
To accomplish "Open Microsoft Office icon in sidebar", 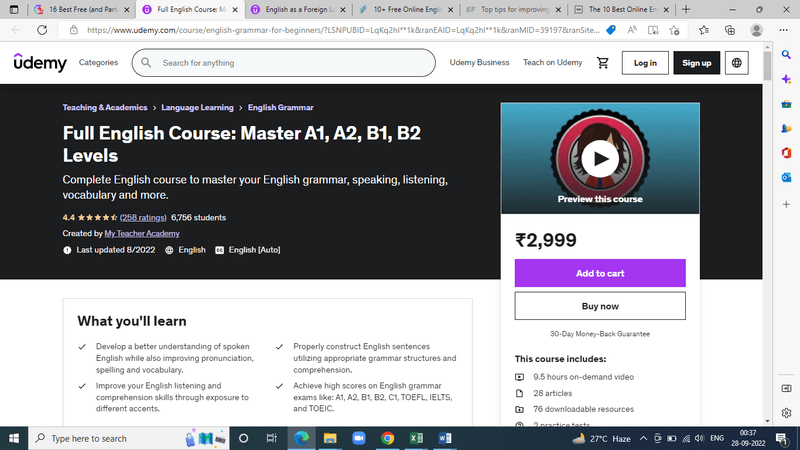I will tap(786, 153).
